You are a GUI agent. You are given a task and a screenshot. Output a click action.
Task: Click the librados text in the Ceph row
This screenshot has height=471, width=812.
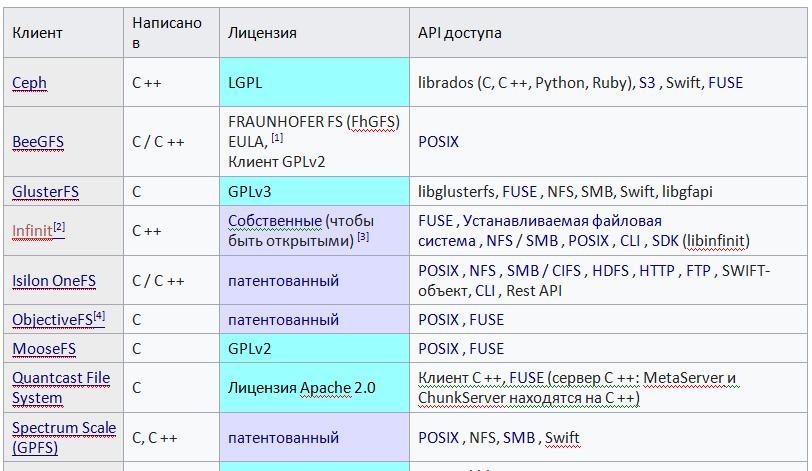coord(445,83)
